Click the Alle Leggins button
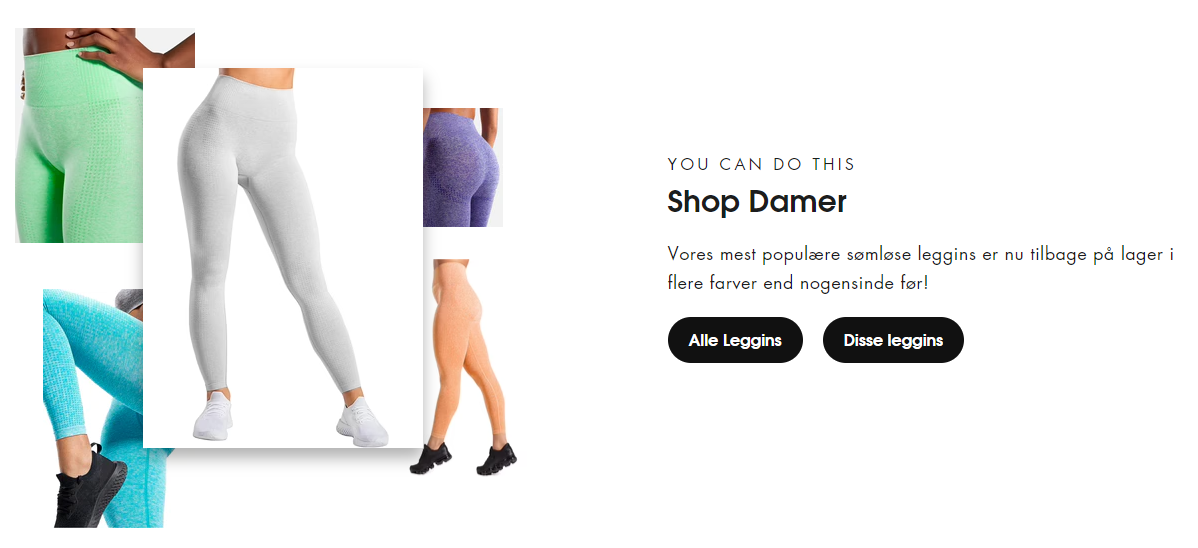This screenshot has height=548, width=1198. (x=735, y=340)
